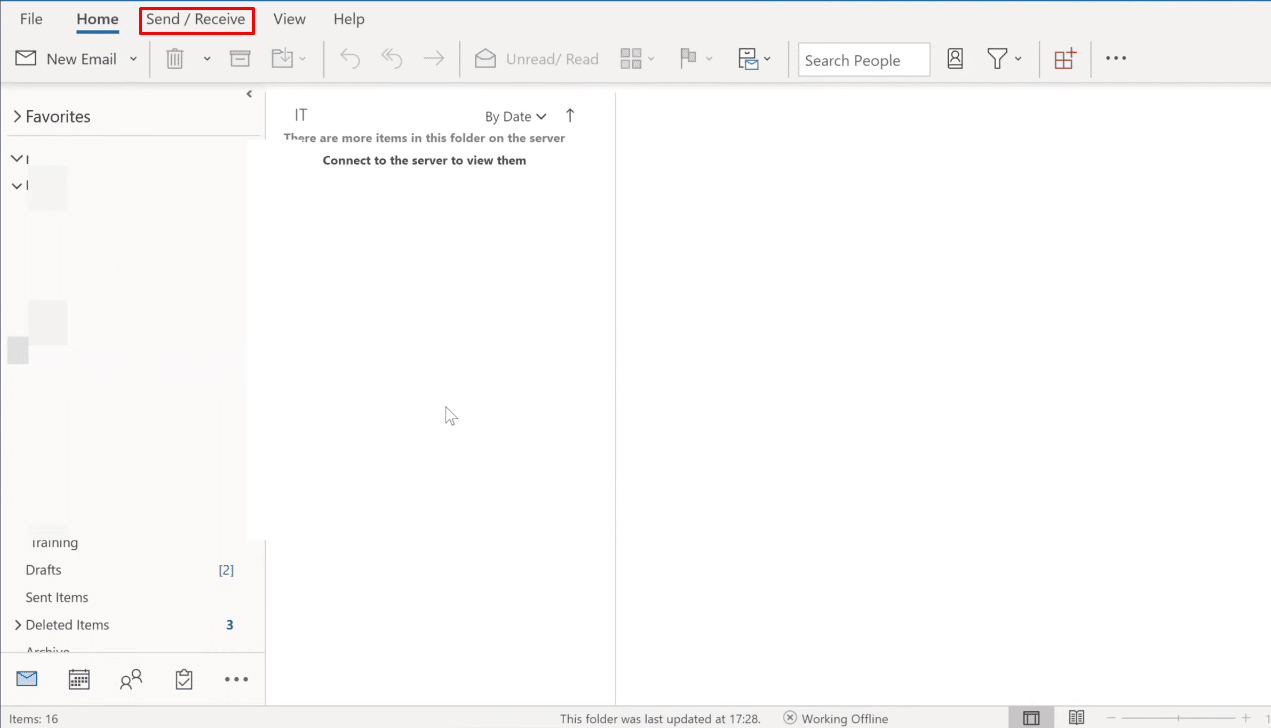Open the Filter Email funnel dropdown
This screenshot has height=728, width=1271.
(1005, 59)
